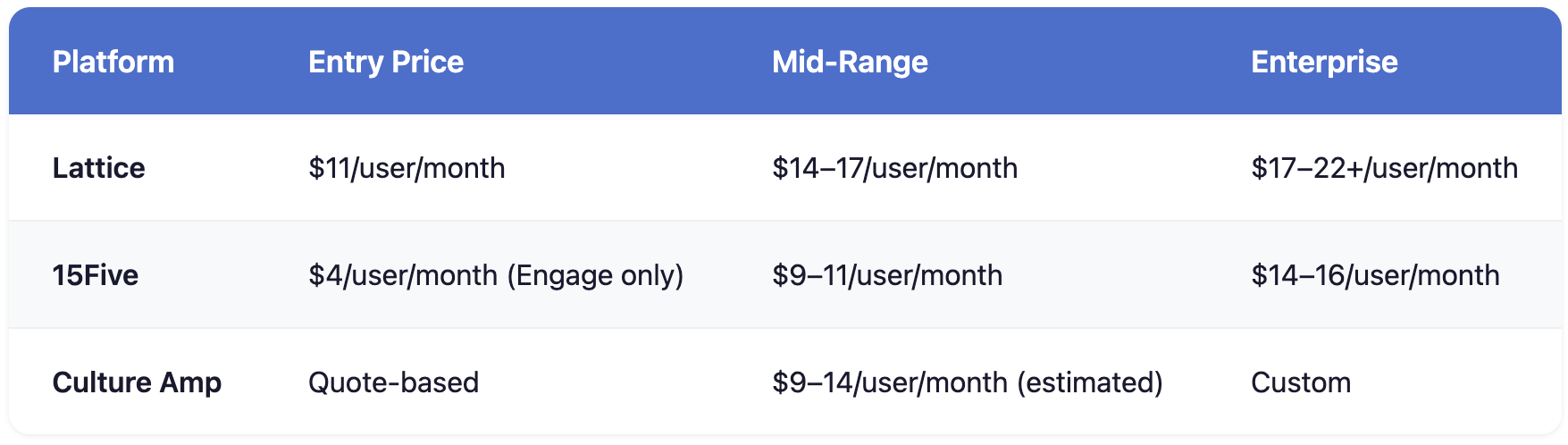
Task: Click the Platform column header
Action: tap(113, 62)
